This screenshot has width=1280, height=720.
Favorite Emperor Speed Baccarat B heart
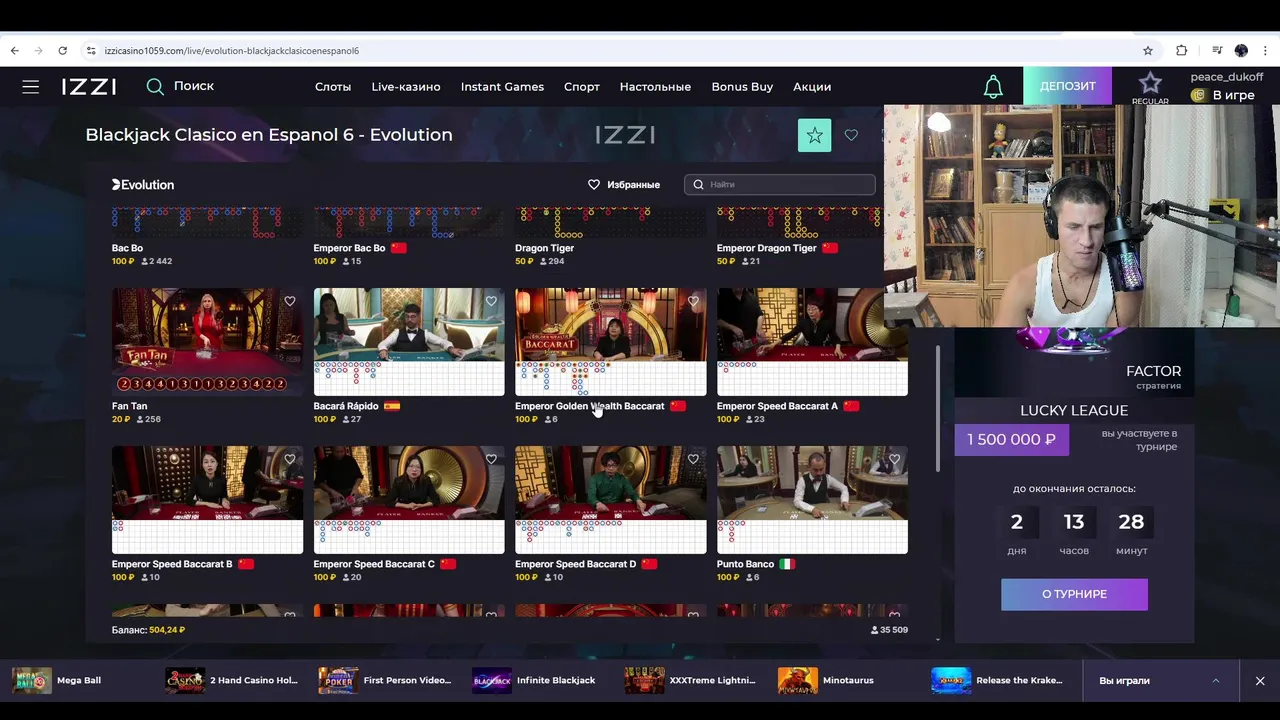(290, 459)
